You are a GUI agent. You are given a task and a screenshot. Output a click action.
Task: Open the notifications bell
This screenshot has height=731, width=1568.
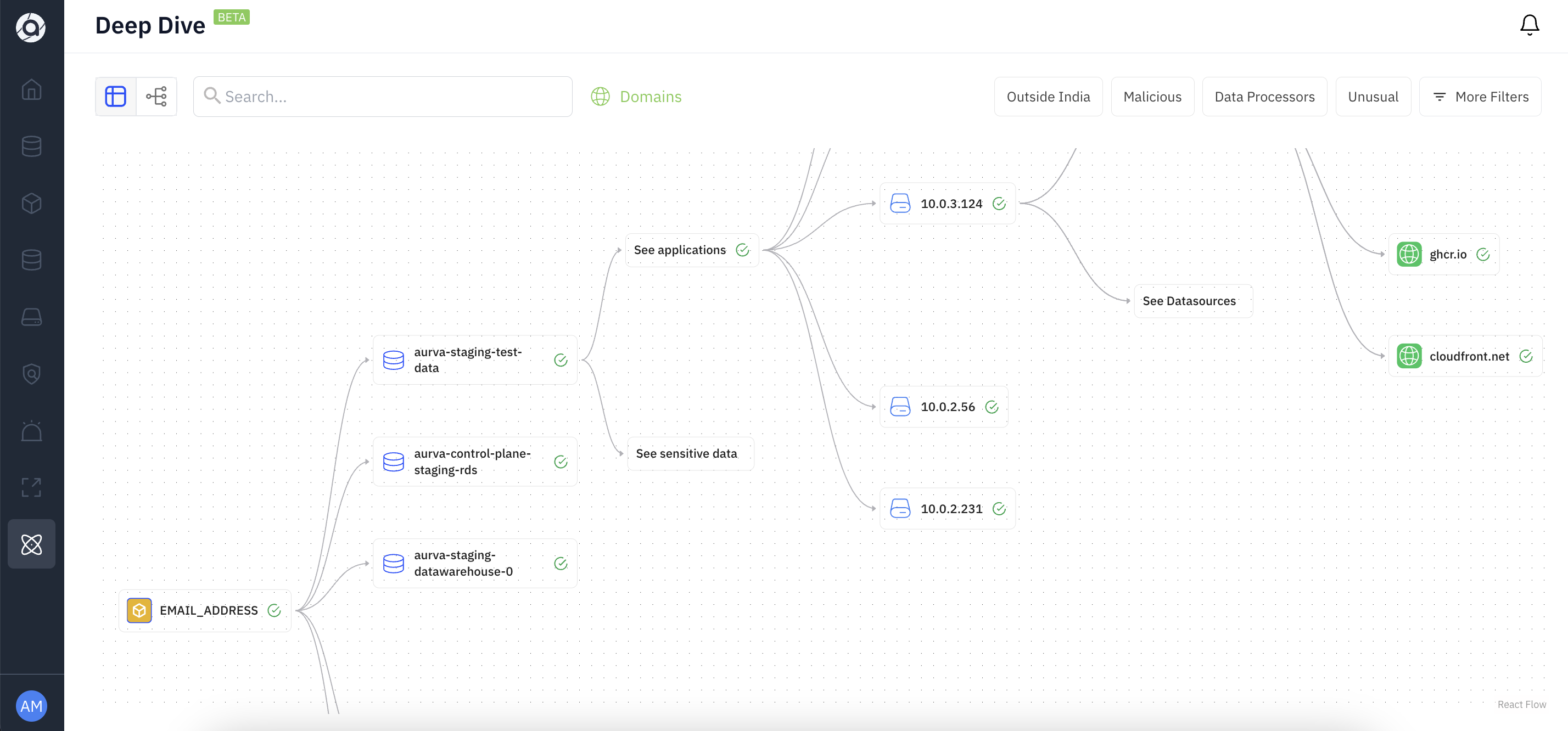tap(1528, 25)
